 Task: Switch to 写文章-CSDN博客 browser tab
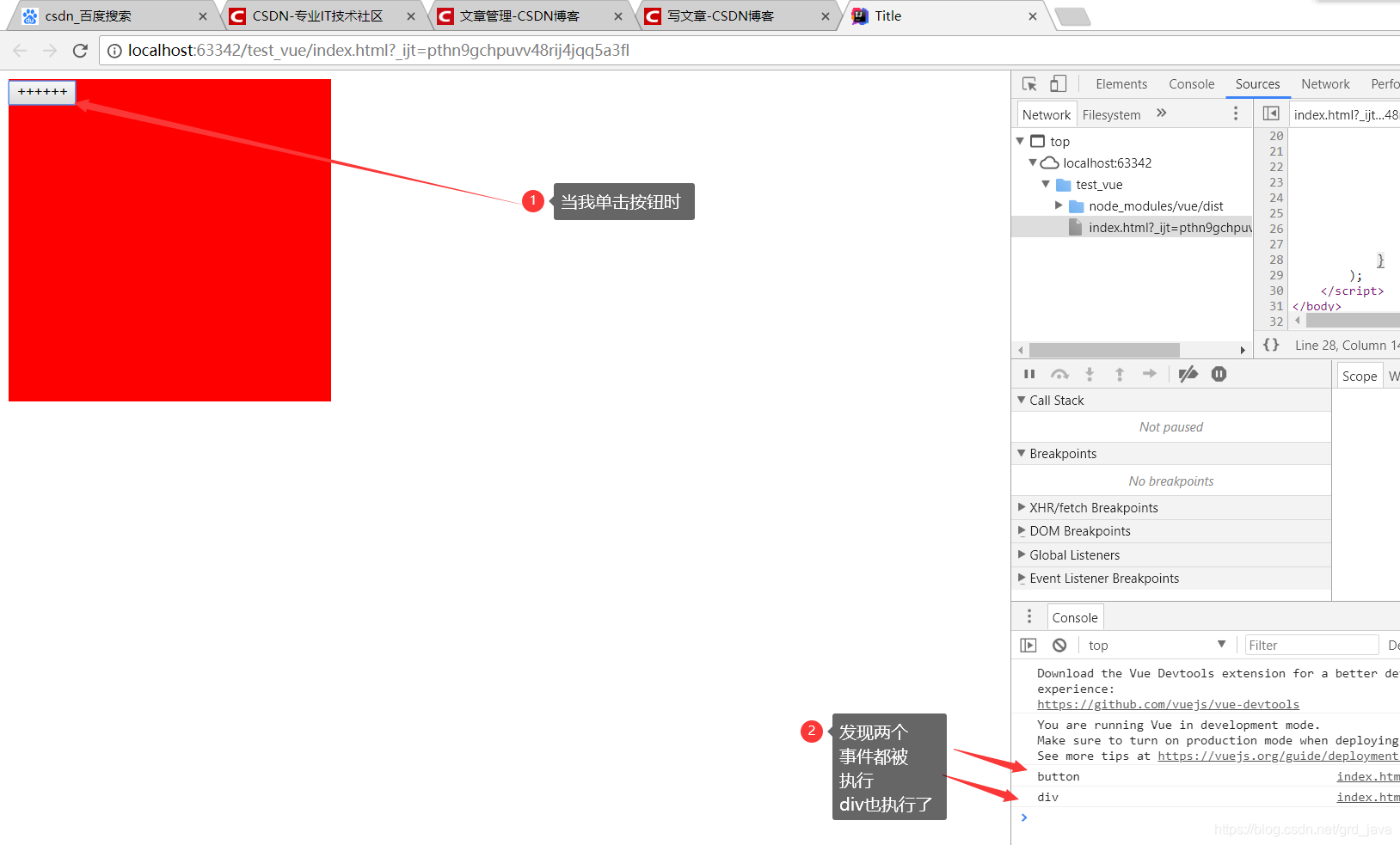click(721, 16)
